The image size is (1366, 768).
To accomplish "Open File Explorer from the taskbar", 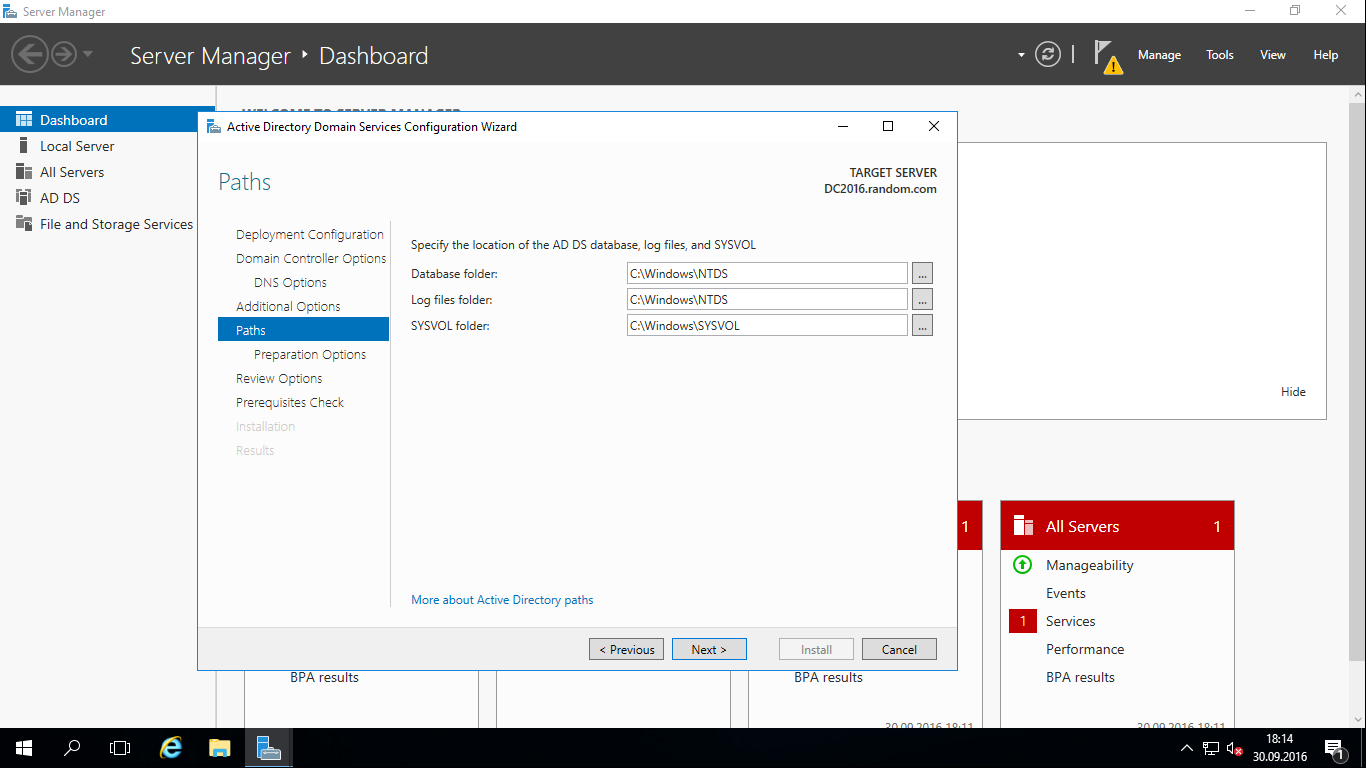I will point(220,748).
